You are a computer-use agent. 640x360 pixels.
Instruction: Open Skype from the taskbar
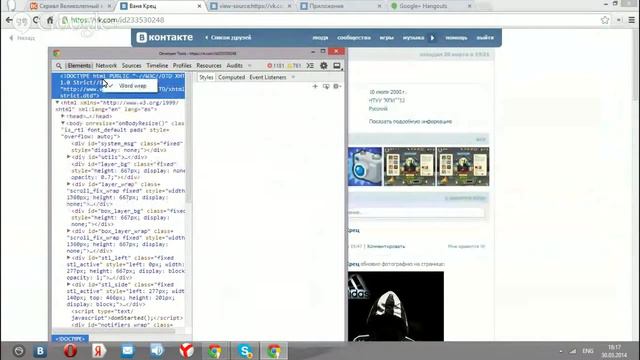click(x=245, y=351)
